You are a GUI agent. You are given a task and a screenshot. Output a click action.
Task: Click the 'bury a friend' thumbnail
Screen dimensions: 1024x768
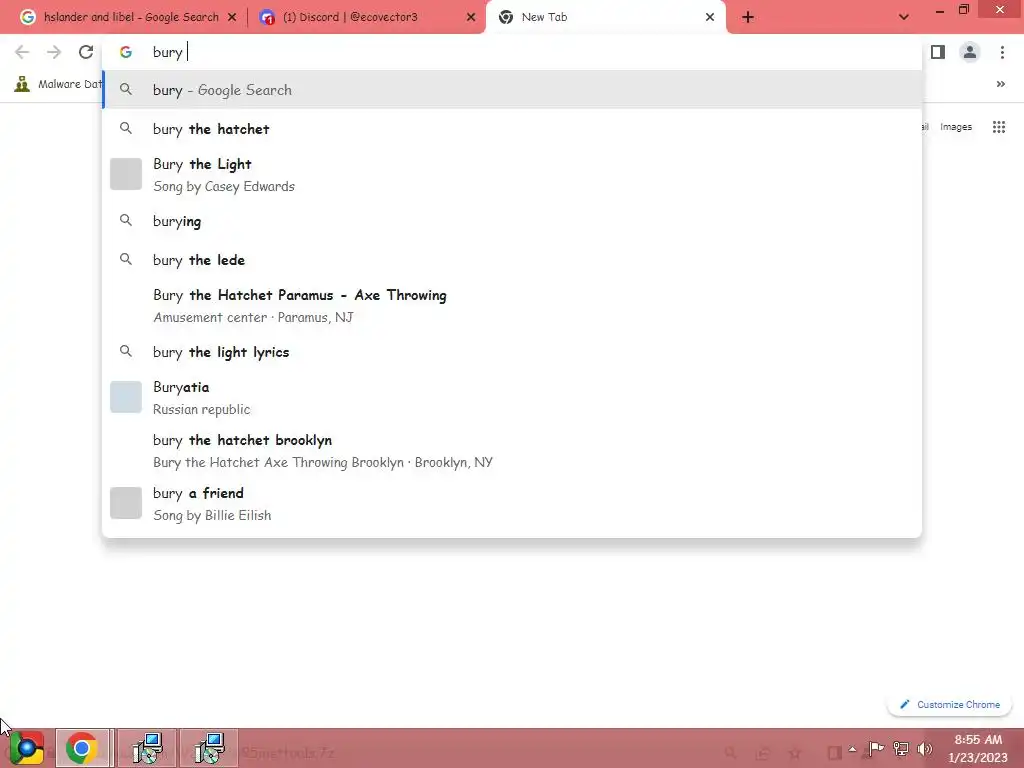(x=126, y=503)
